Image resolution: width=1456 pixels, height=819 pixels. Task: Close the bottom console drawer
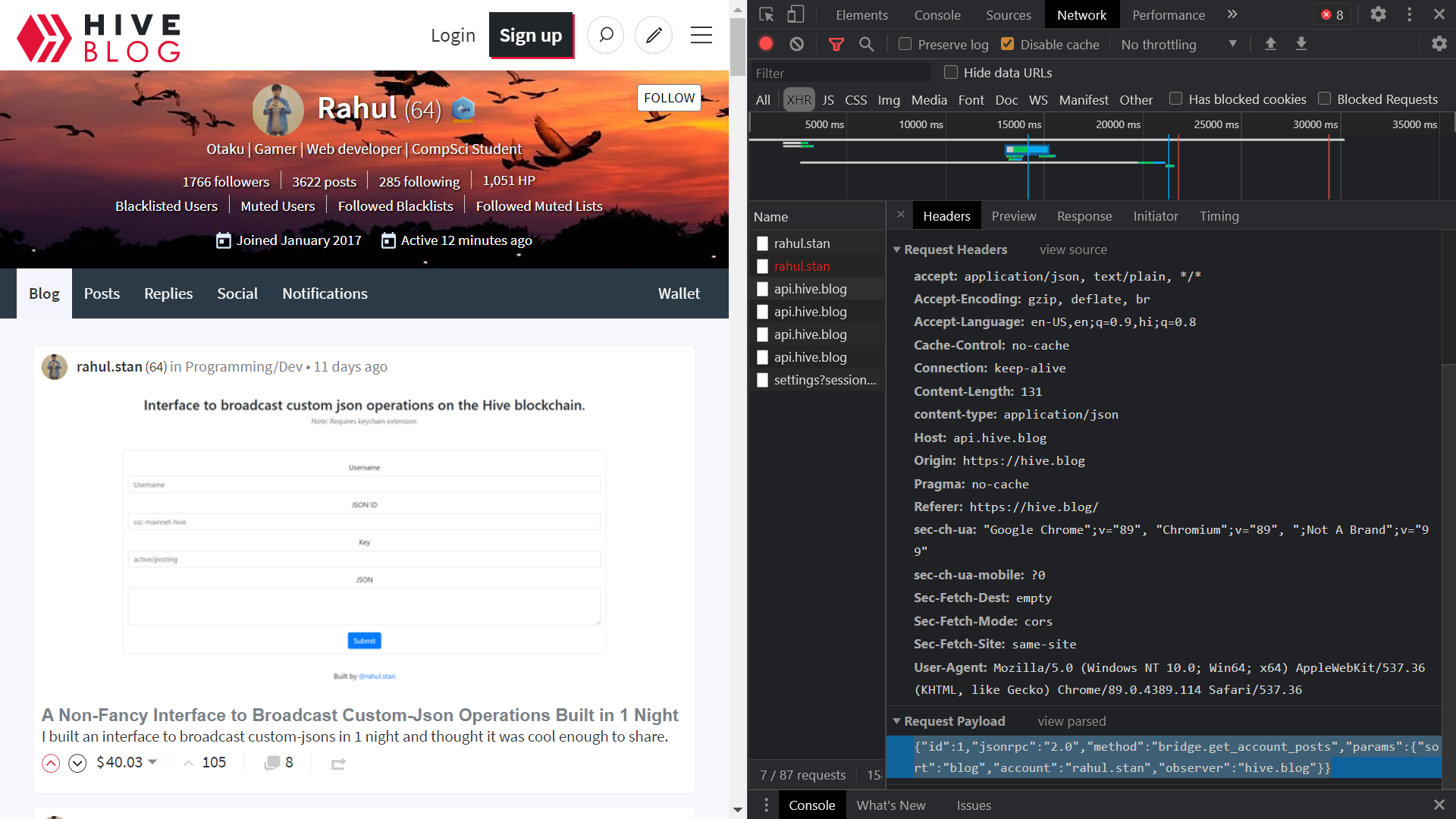point(1439,805)
